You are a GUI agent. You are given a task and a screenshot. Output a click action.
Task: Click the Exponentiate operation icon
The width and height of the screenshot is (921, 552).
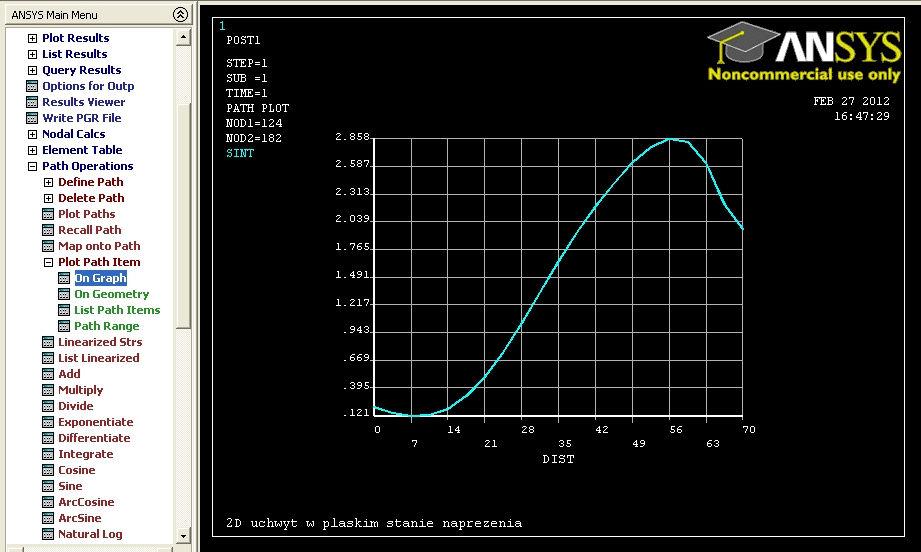48,422
